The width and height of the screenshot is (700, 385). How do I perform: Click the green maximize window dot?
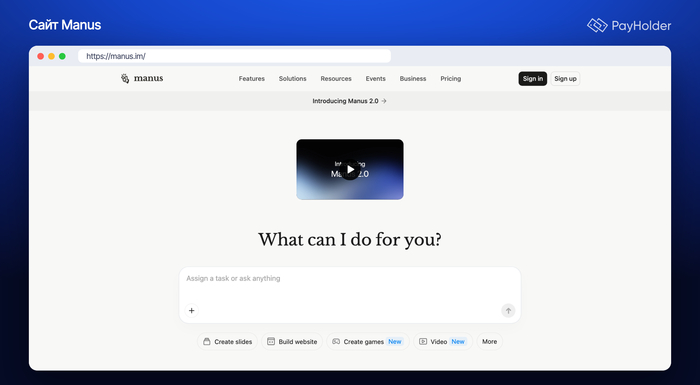[62, 56]
